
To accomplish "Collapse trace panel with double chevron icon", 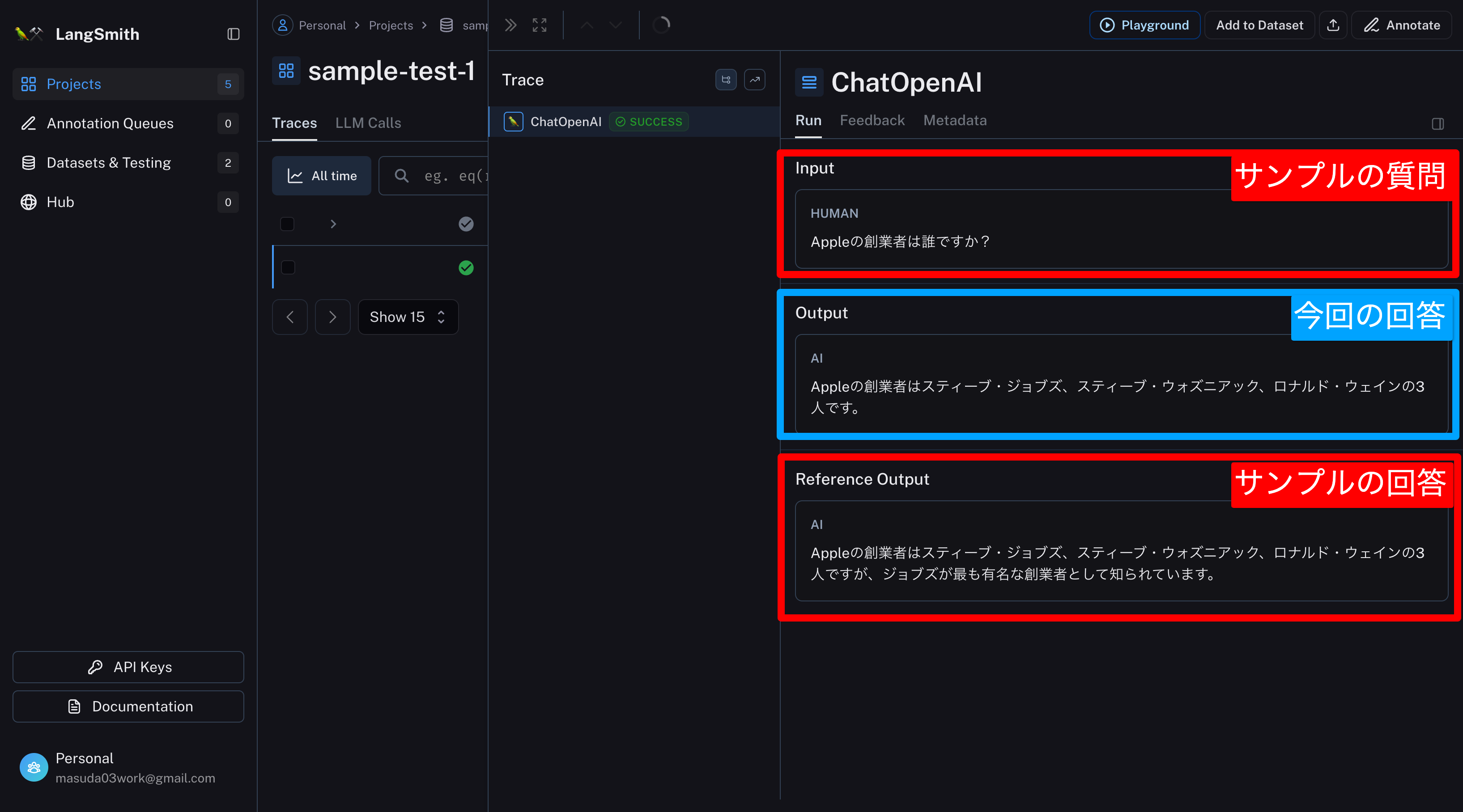I will coord(510,25).
